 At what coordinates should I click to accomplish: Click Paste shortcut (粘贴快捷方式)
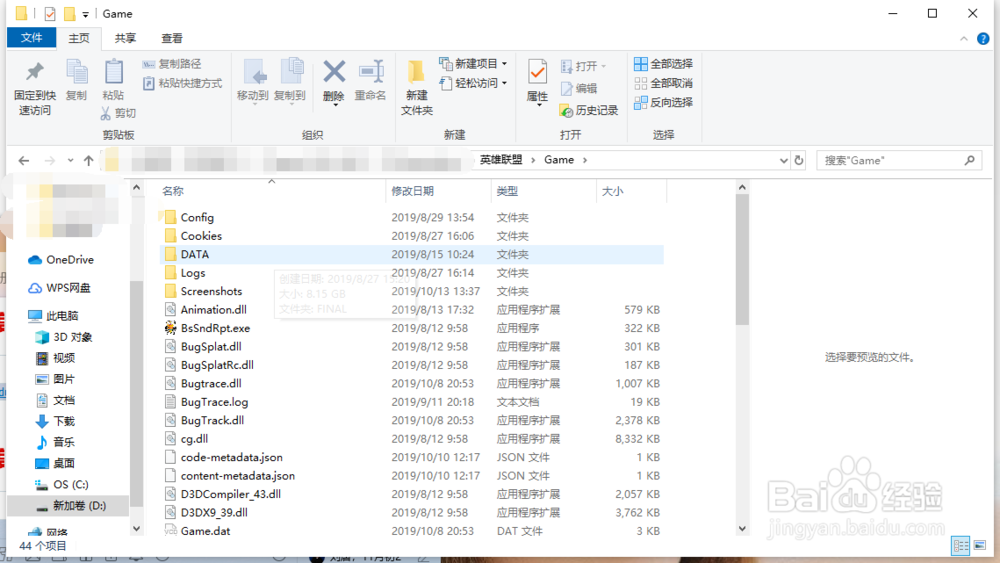coord(182,83)
